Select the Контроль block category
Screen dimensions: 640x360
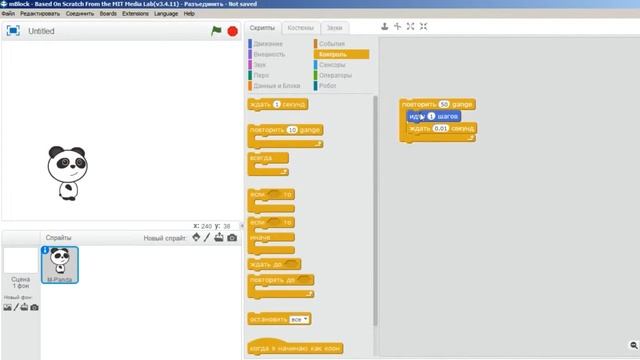[341, 54]
